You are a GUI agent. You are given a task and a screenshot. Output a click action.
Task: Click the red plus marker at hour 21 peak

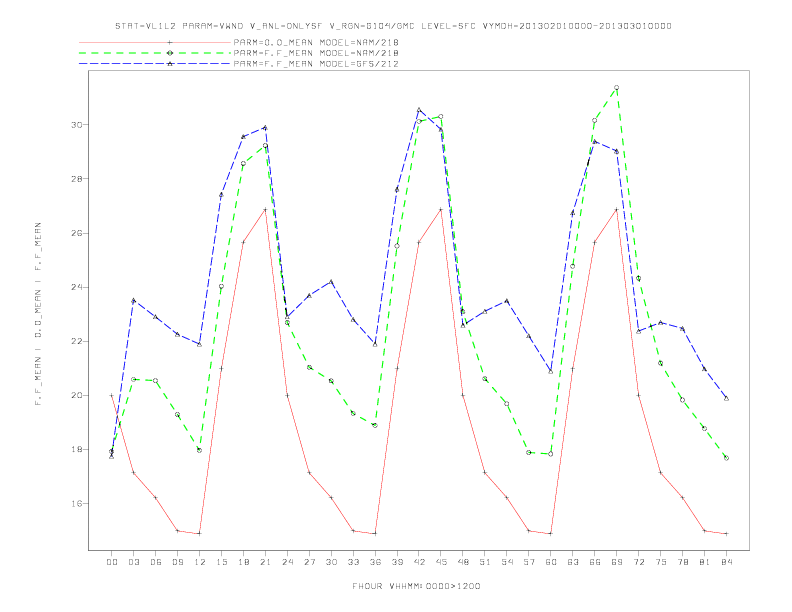[x=265, y=210]
